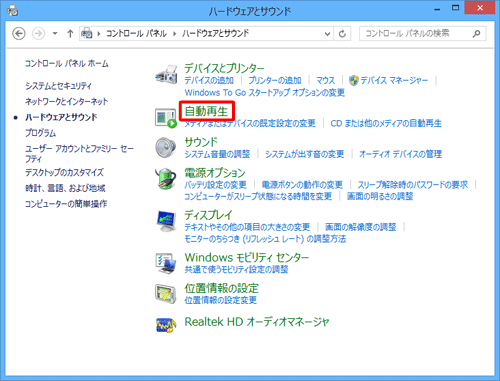Expand the chevron before コントロール パネル breadcrumb
500x381 pixels.
pos(99,34)
